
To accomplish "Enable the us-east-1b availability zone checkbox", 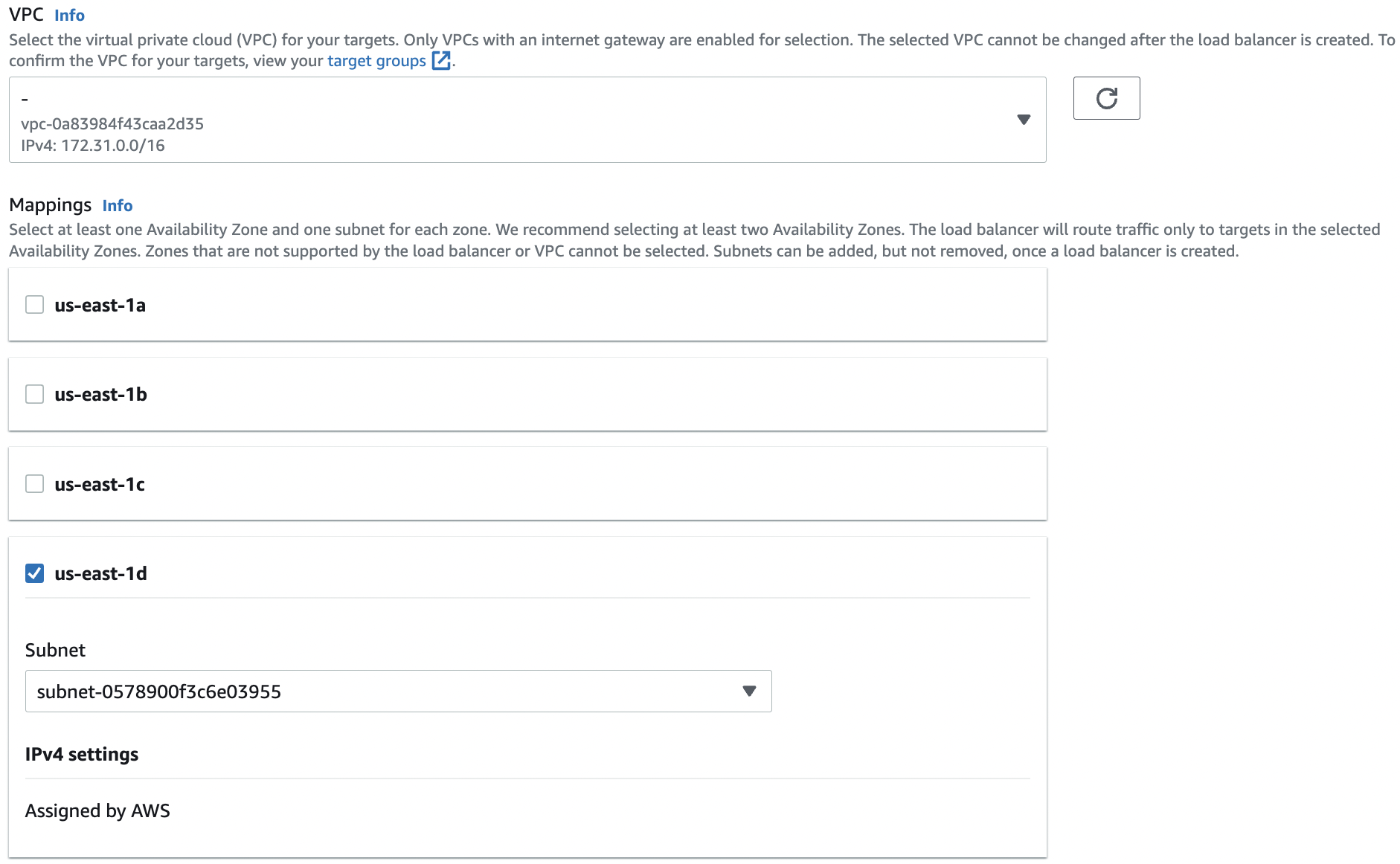I will pos(35,394).
